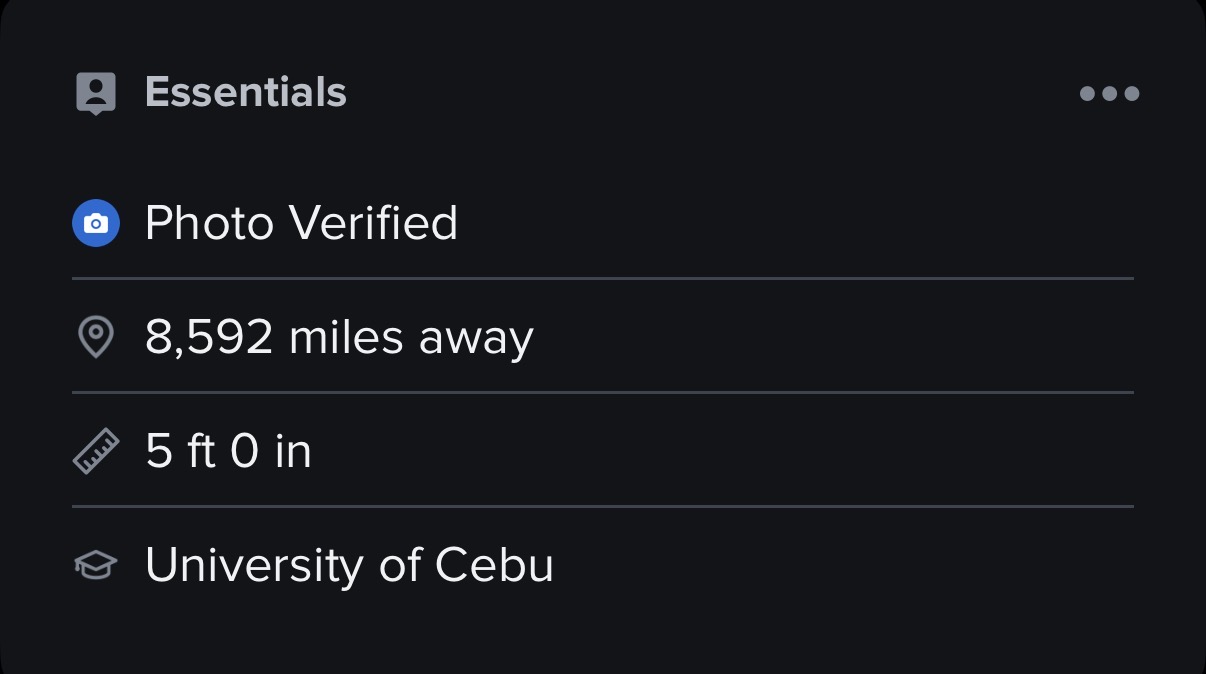Image resolution: width=1206 pixels, height=674 pixels.
Task: Click the 8,592 miles away text
Action: [x=339, y=338]
